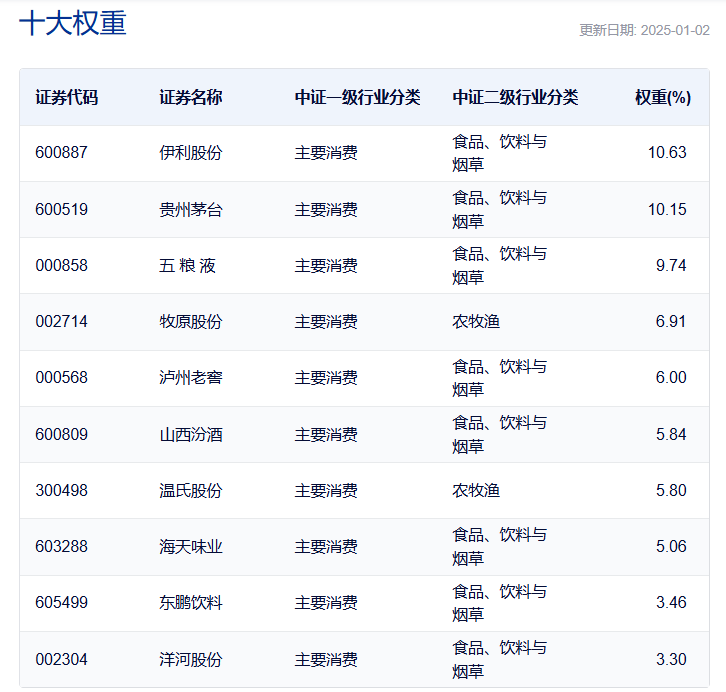Click 食品、饮料与烟草 in the 贵州茅台 row
The height and width of the screenshot is (692, 726).
point(500,209)
